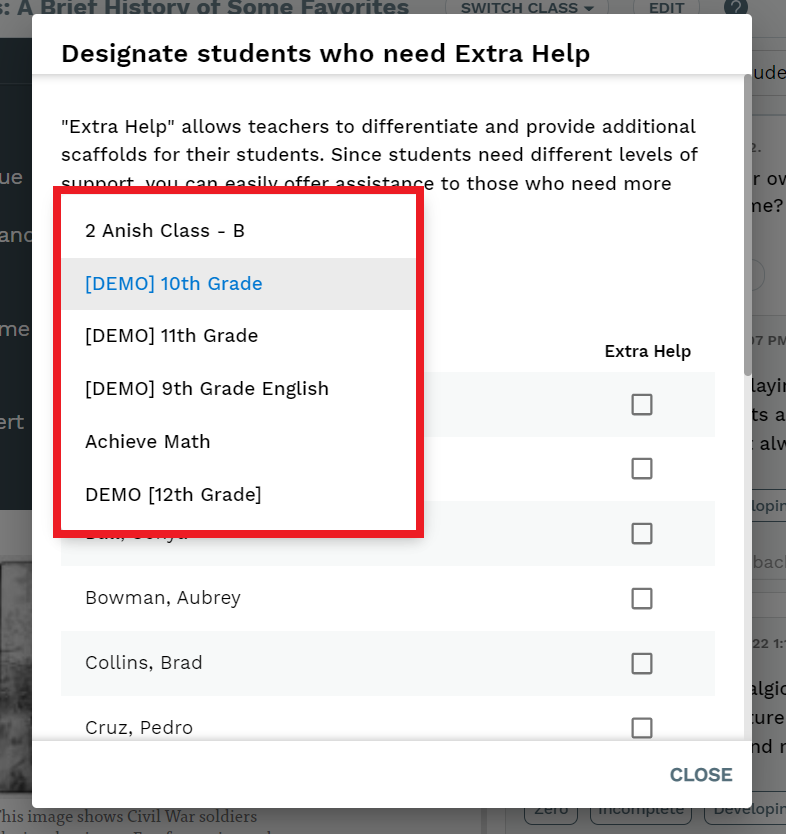Viewport: 786px width, 834px height.
Task: Select Achieve Math class option
Action: [x=238, y=441]
